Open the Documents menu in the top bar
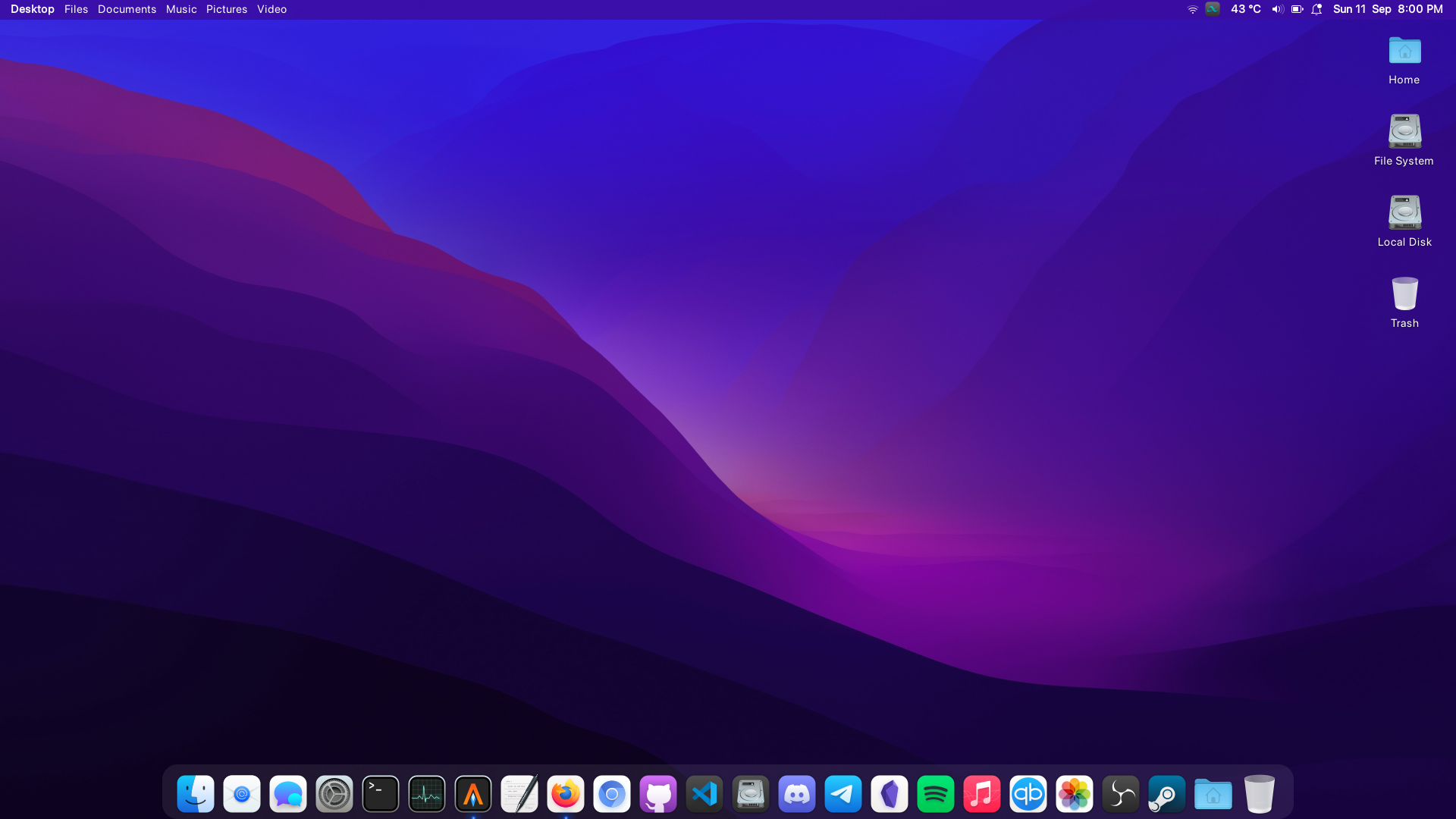1456x819 pixels. pyautogui.click(x=127, y=9)
